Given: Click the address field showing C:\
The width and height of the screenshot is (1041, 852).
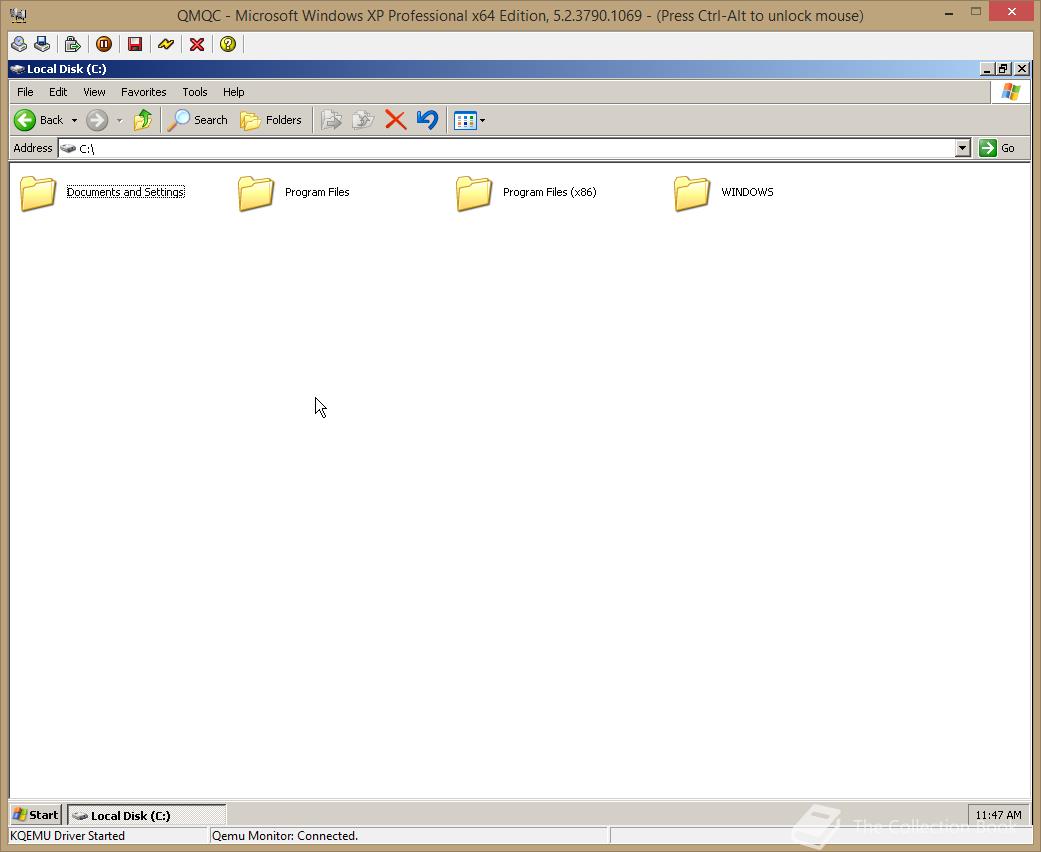Looking at the screenshot, I should click(506, 148).
